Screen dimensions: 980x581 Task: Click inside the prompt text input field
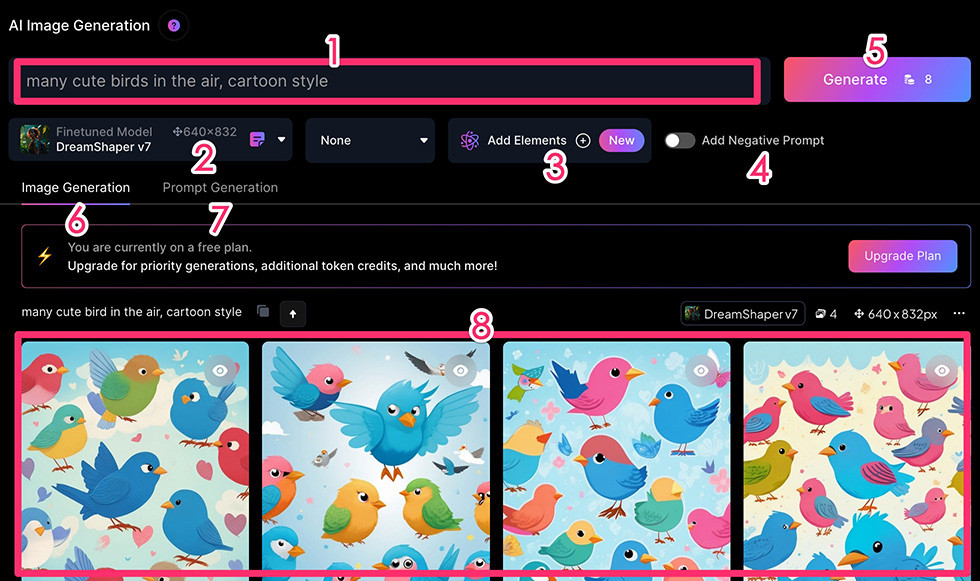[388, 81]
